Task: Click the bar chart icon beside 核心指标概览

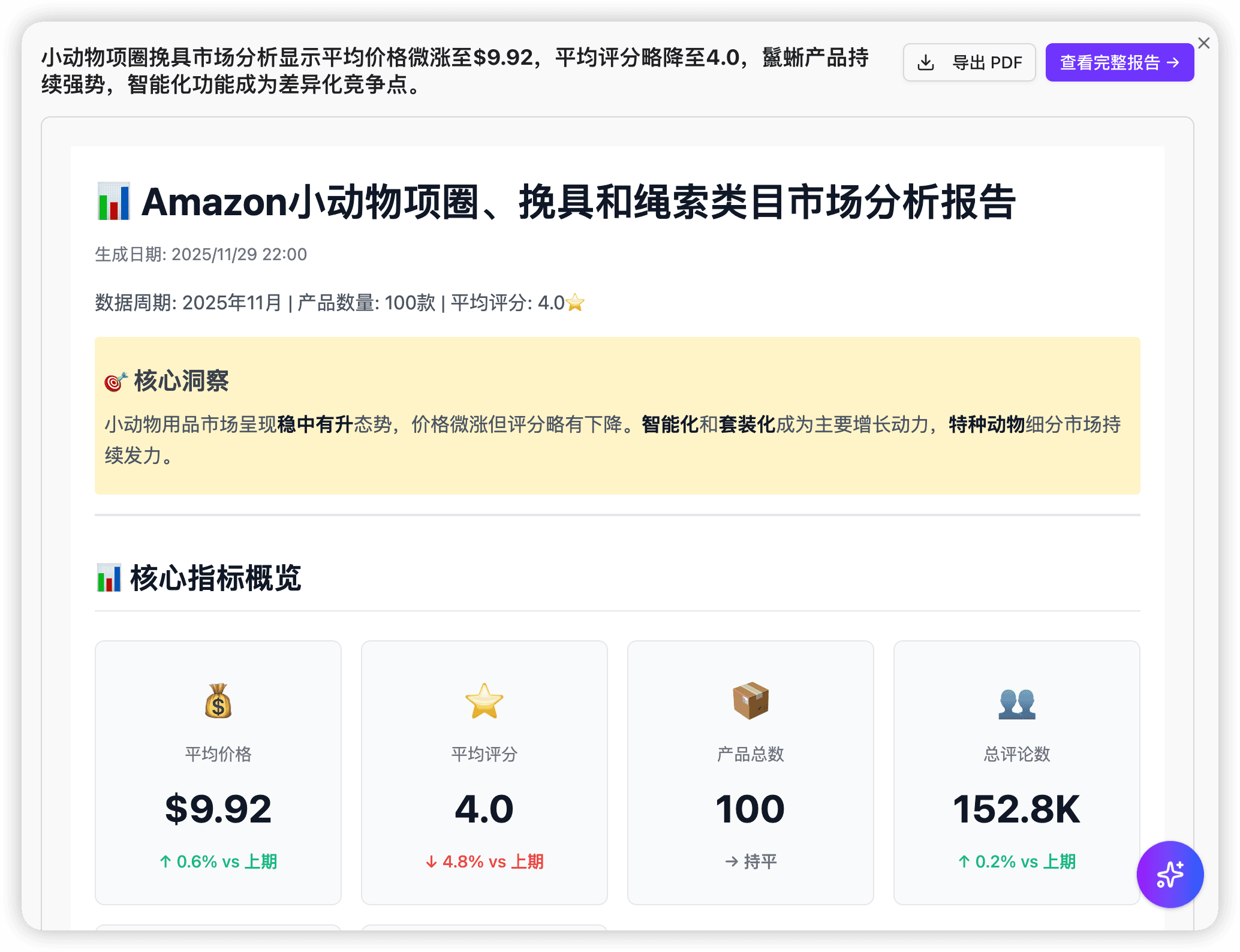Action: [111, 577]
